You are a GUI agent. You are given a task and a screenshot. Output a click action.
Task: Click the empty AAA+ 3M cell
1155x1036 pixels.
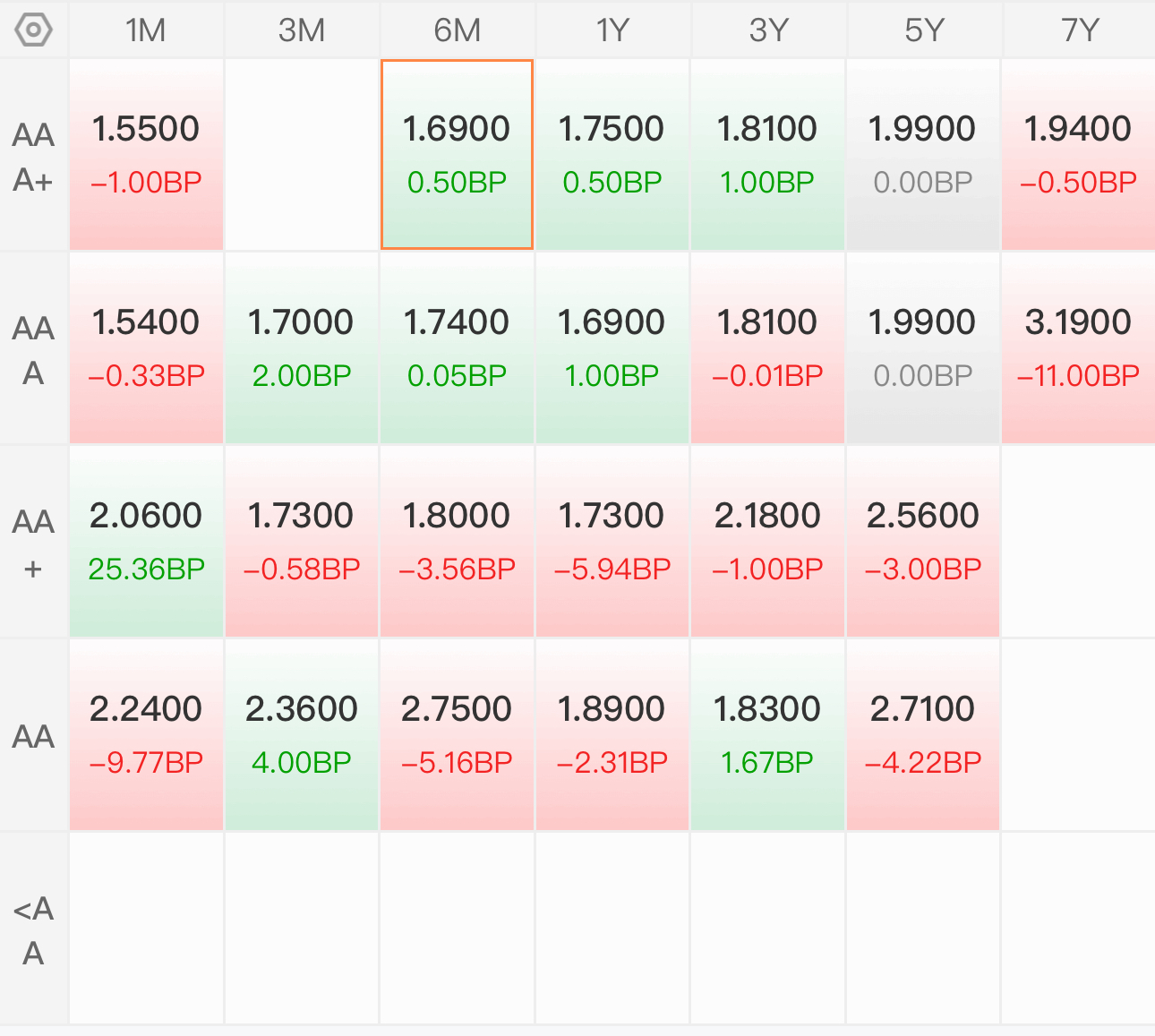pos(302,155)
